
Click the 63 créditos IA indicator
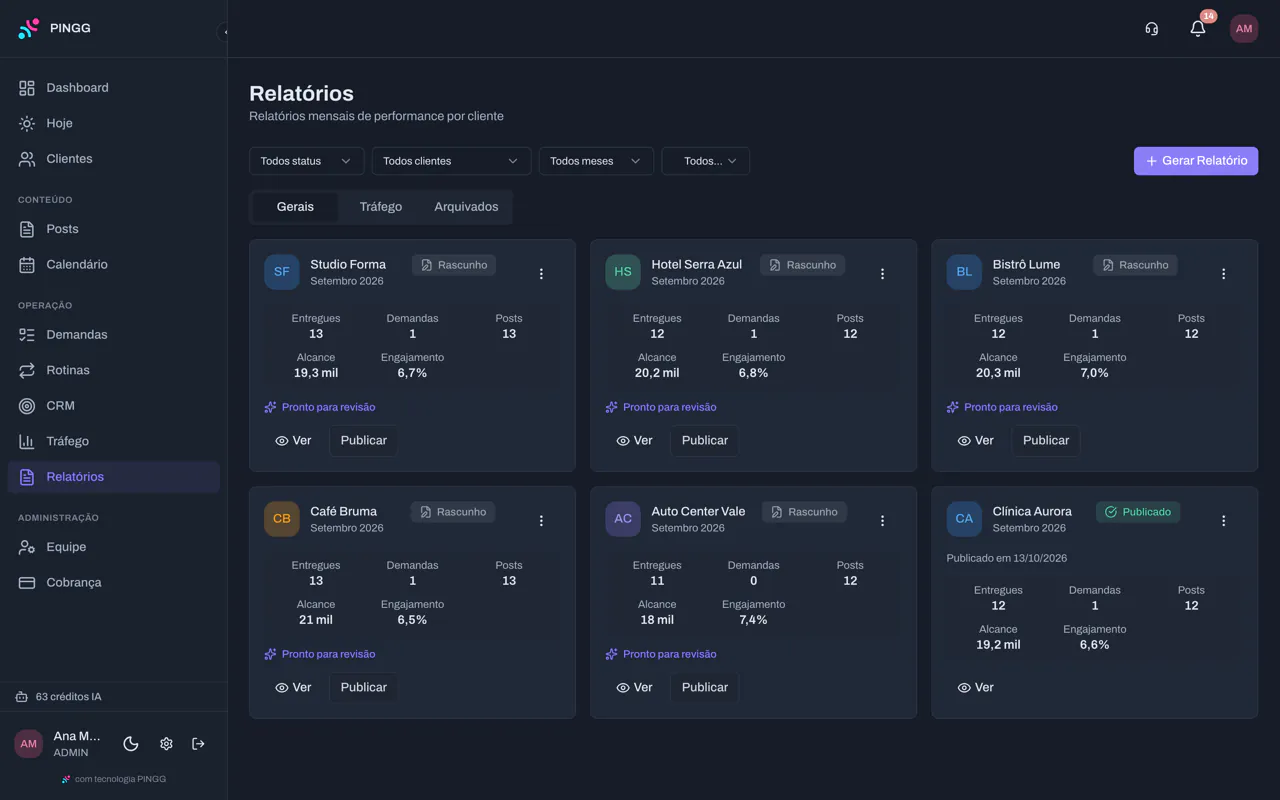tap(59, 697)
